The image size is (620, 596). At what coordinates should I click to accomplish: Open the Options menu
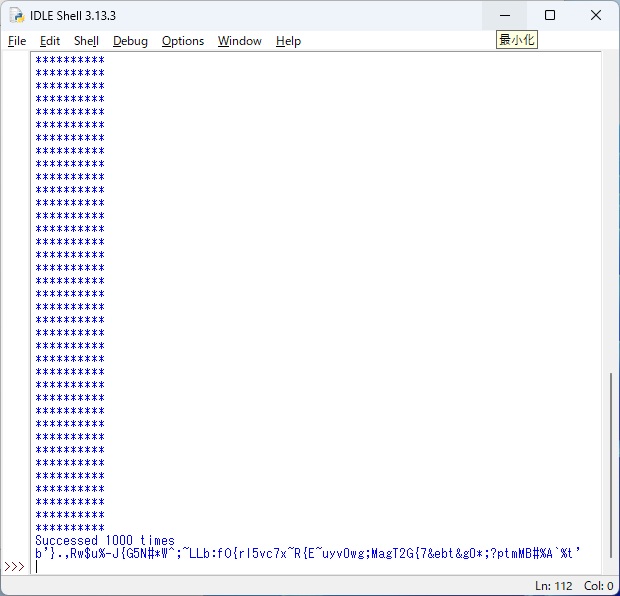click(183, 41)
